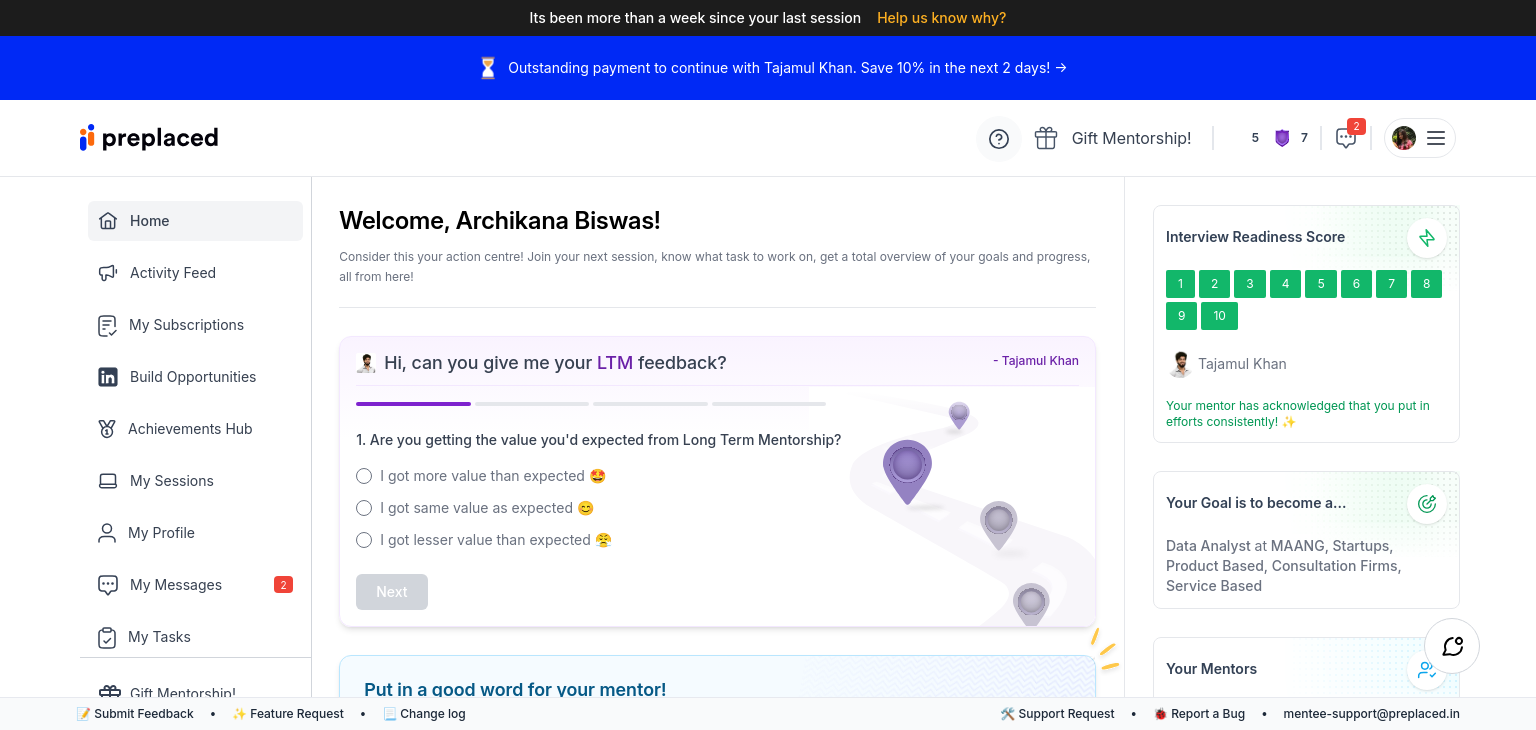The height and width of the screenshot is (730, 1536).
Task: Select "I got more value than expected"
Action: (364, 476)
